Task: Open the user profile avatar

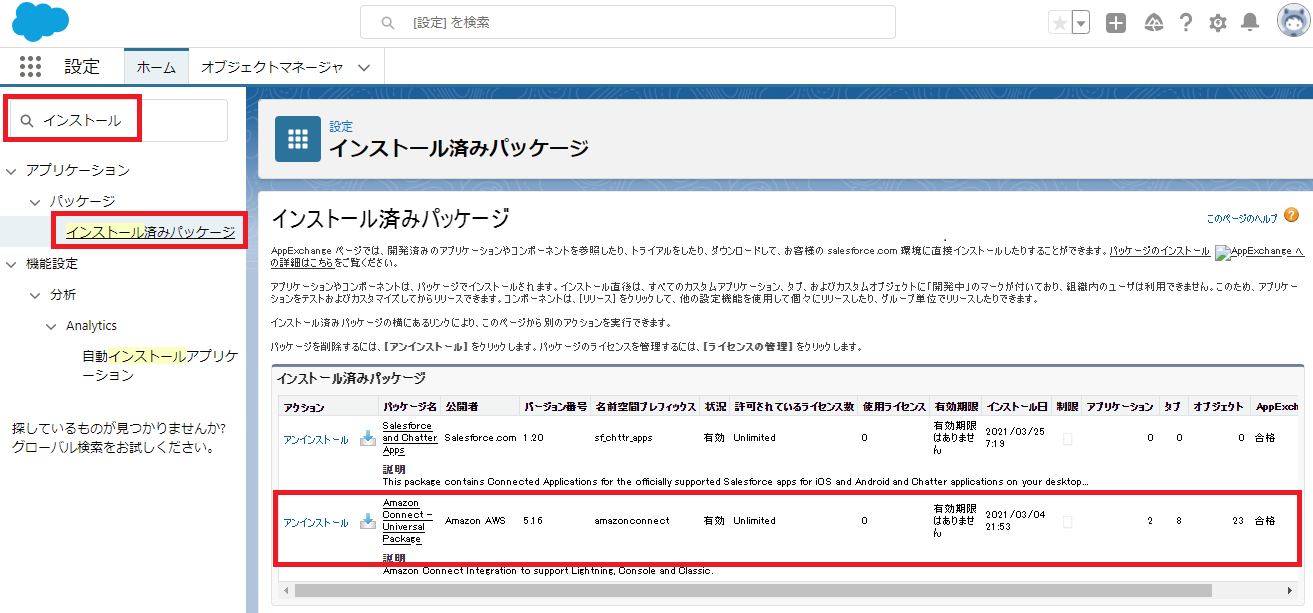Action: coord(1293,22)
